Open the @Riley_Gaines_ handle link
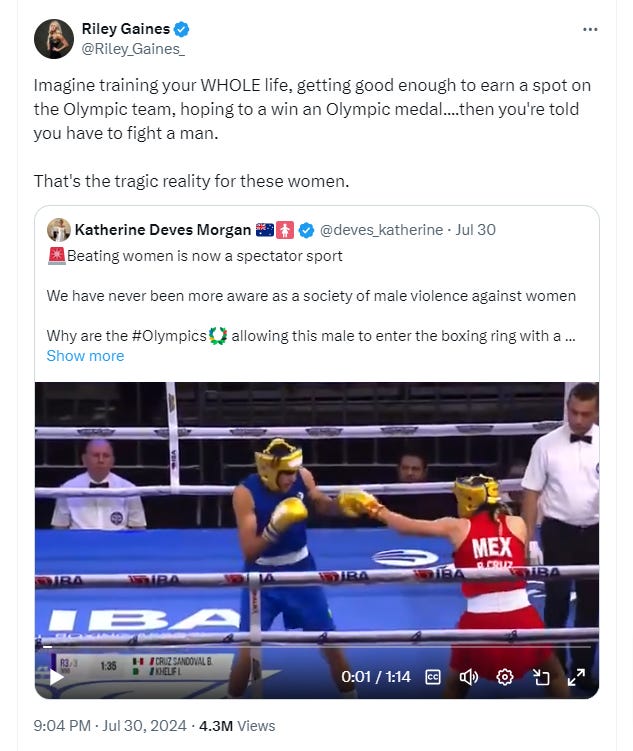 [133, 49]
